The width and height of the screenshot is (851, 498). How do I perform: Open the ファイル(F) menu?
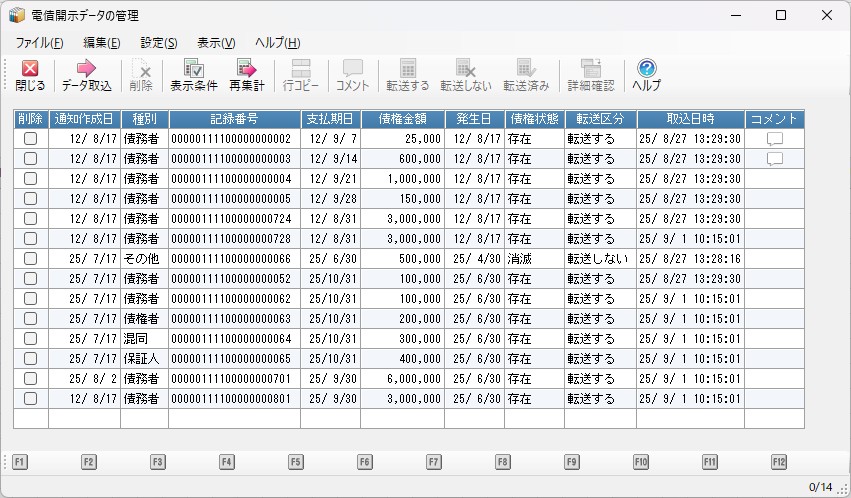(x=39, y=43)
